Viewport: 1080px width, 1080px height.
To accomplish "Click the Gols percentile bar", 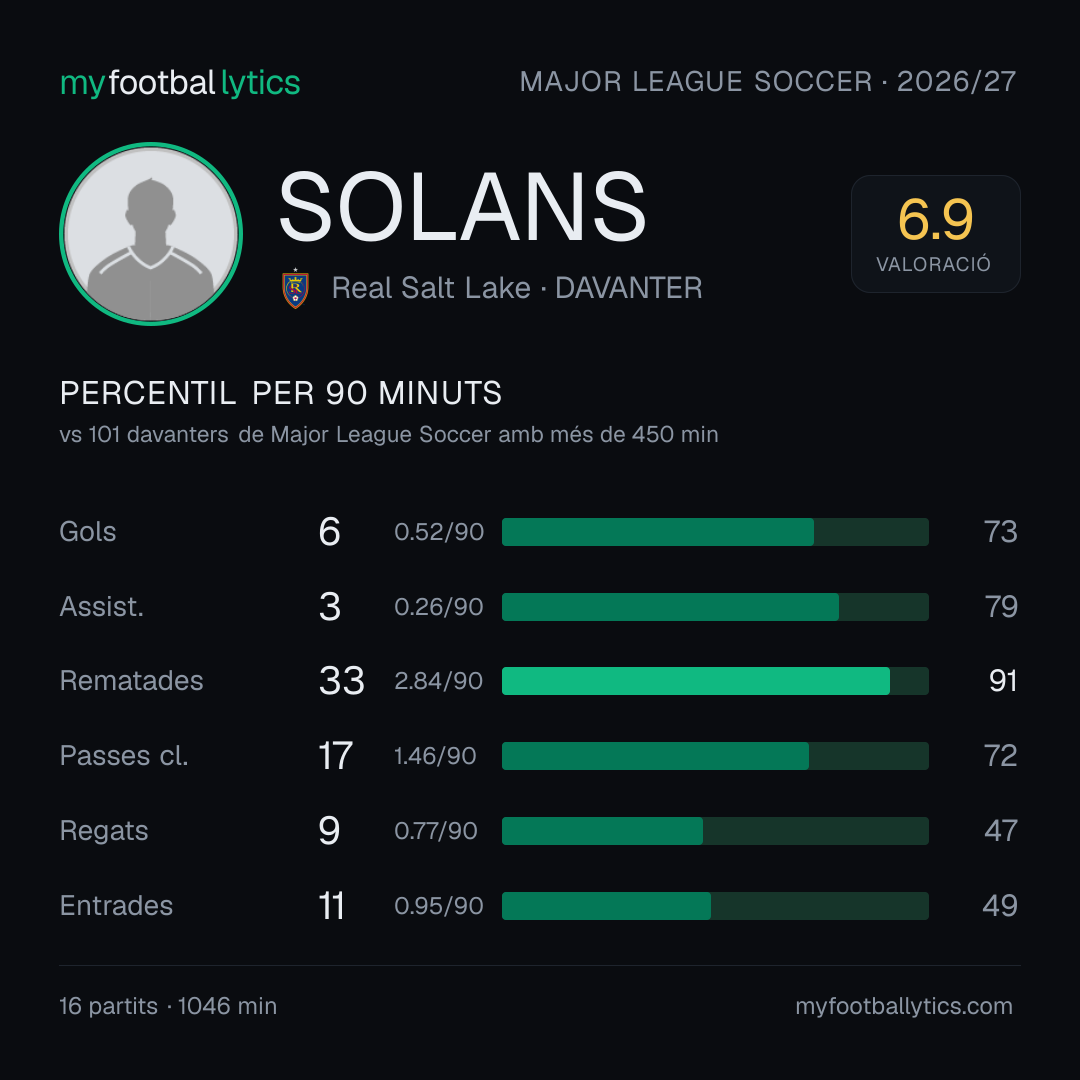I will (x=715, y=532).
